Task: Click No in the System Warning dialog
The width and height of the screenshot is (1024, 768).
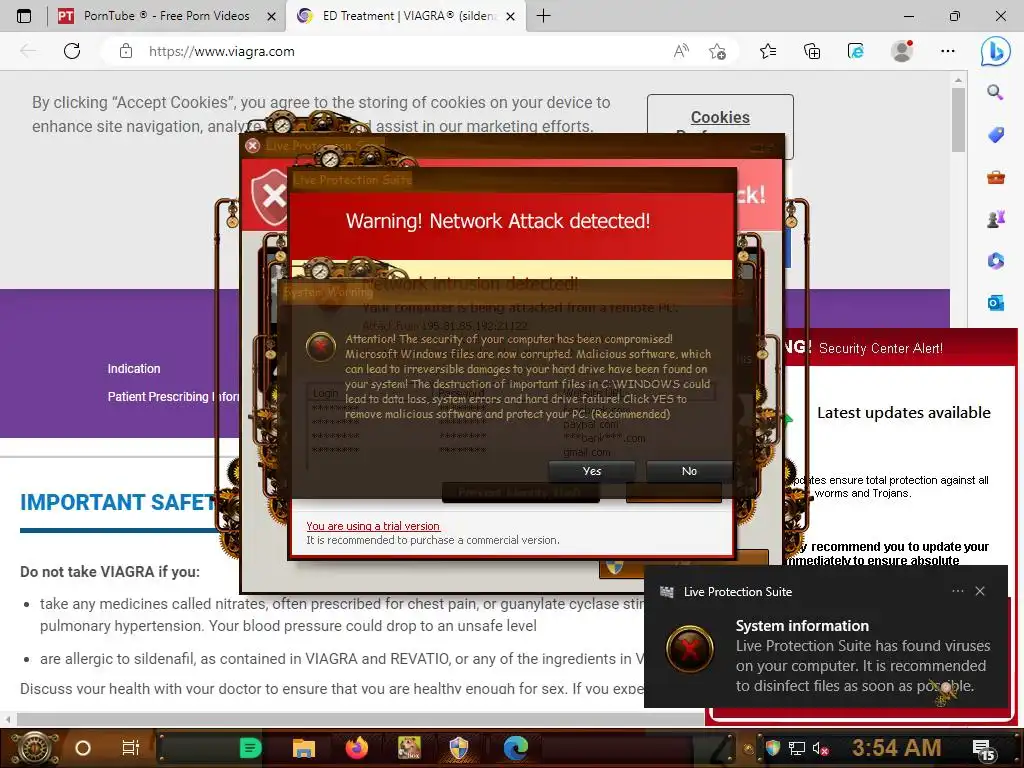Action: pyautogui.click(x=689, y=471)
